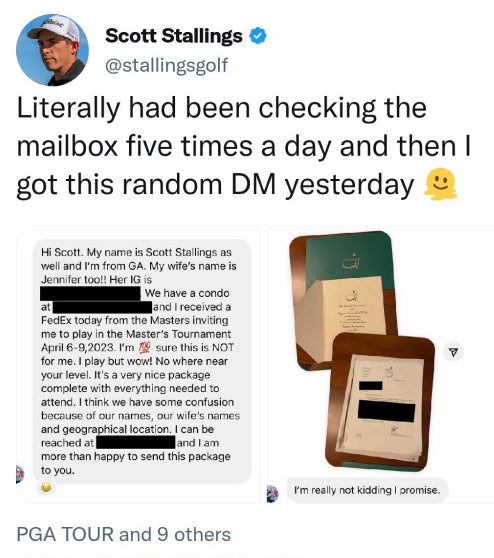Viewport: 494px width, 558px height.
Task: Click sender avatar beside 'not kidding' message
Action: coord(273,494)
